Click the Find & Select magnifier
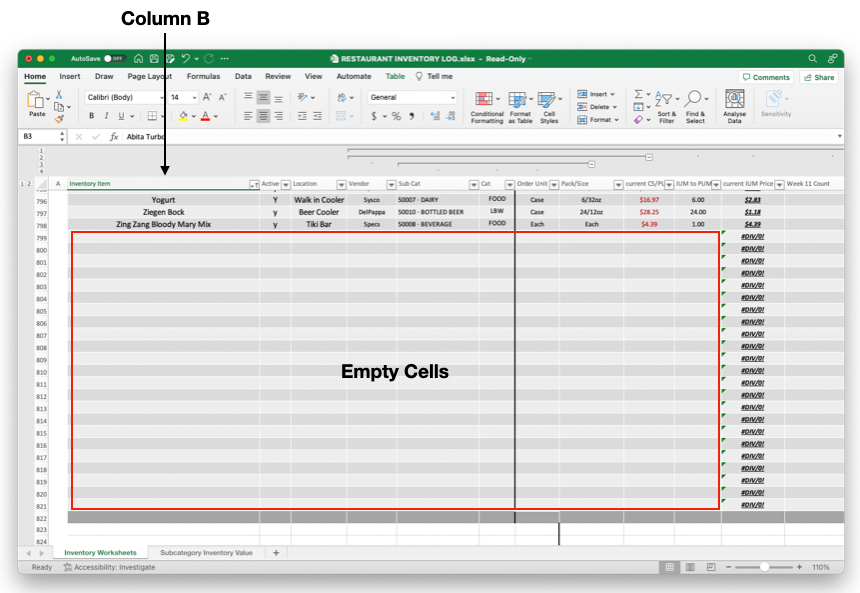 pyautogui.click(x=695, y=99)
